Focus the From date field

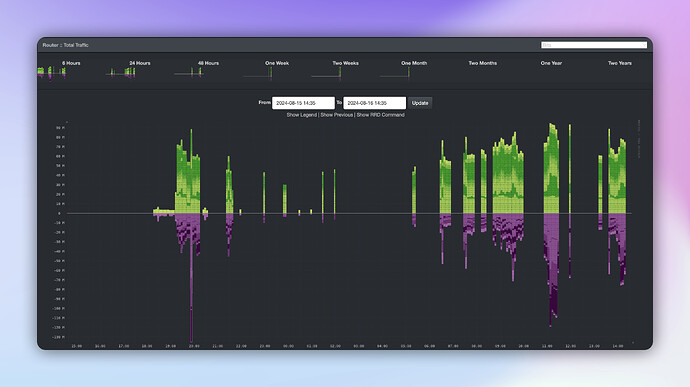[303, 103]
